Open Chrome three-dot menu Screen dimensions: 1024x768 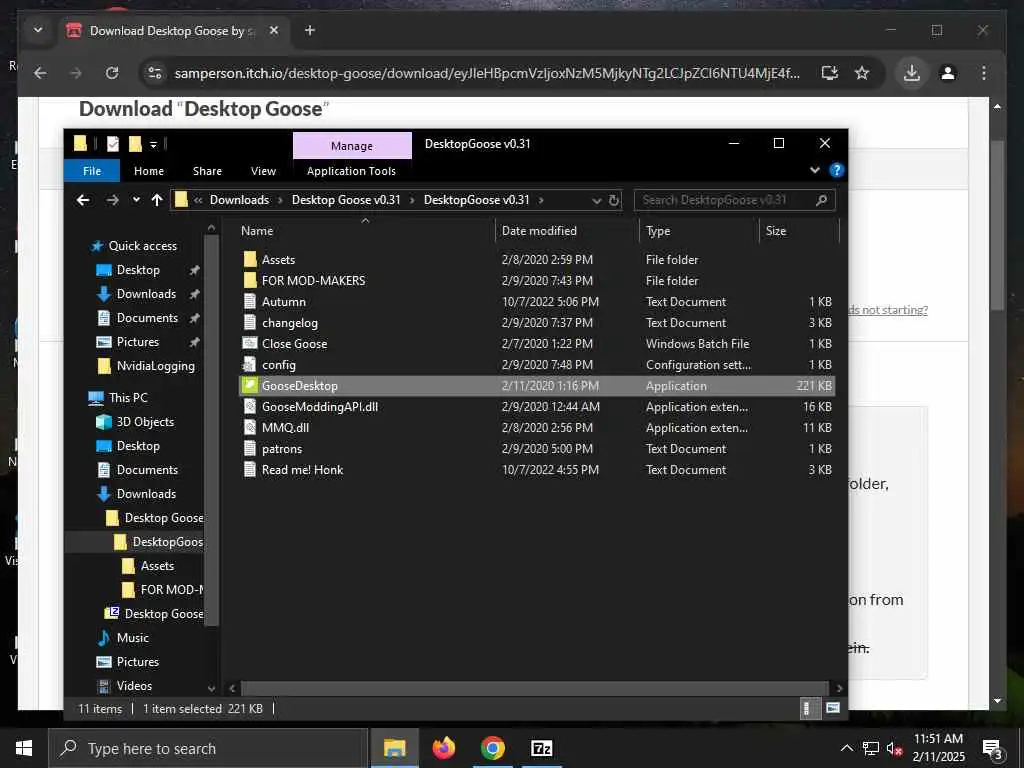[x=984, y=72]
